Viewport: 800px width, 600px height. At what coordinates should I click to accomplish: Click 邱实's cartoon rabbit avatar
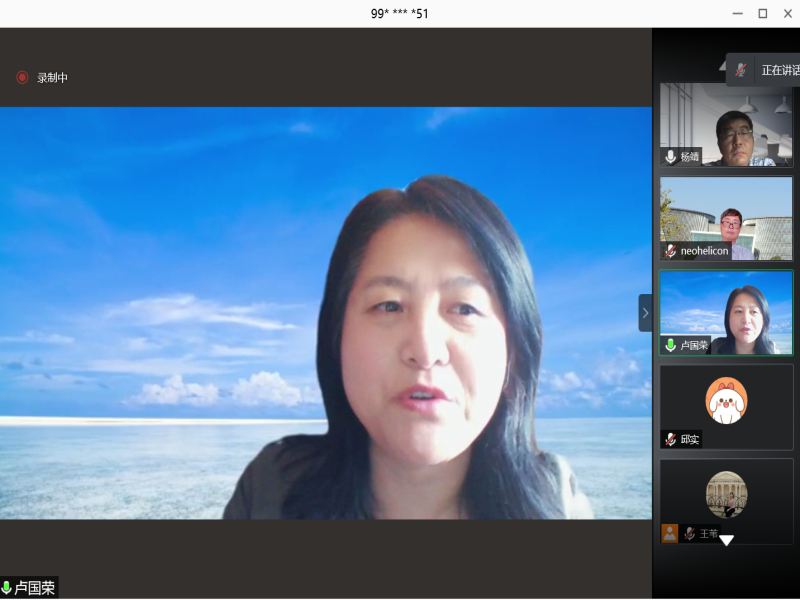[726, 400]
